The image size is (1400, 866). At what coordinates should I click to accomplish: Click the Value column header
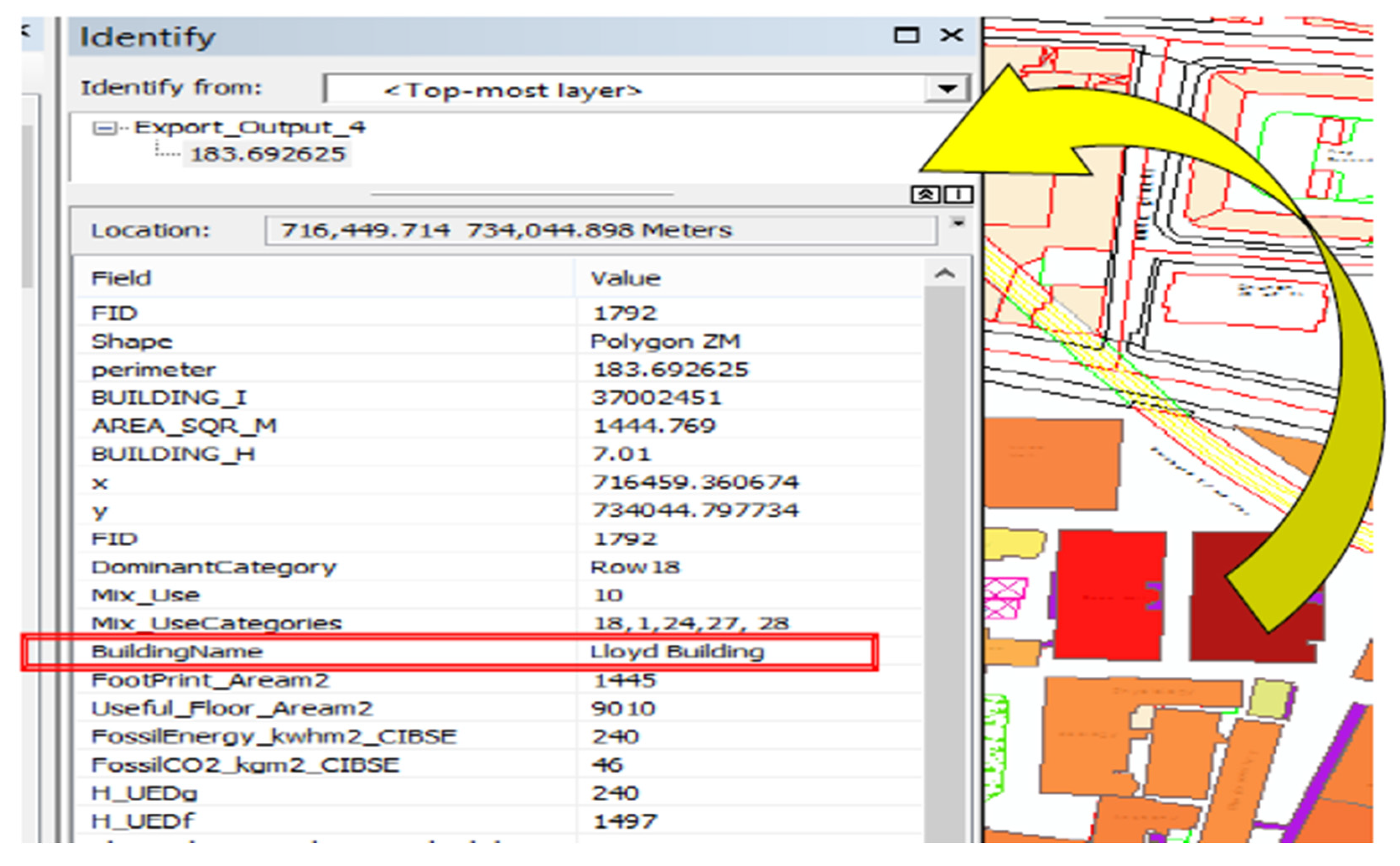point(625,278)
